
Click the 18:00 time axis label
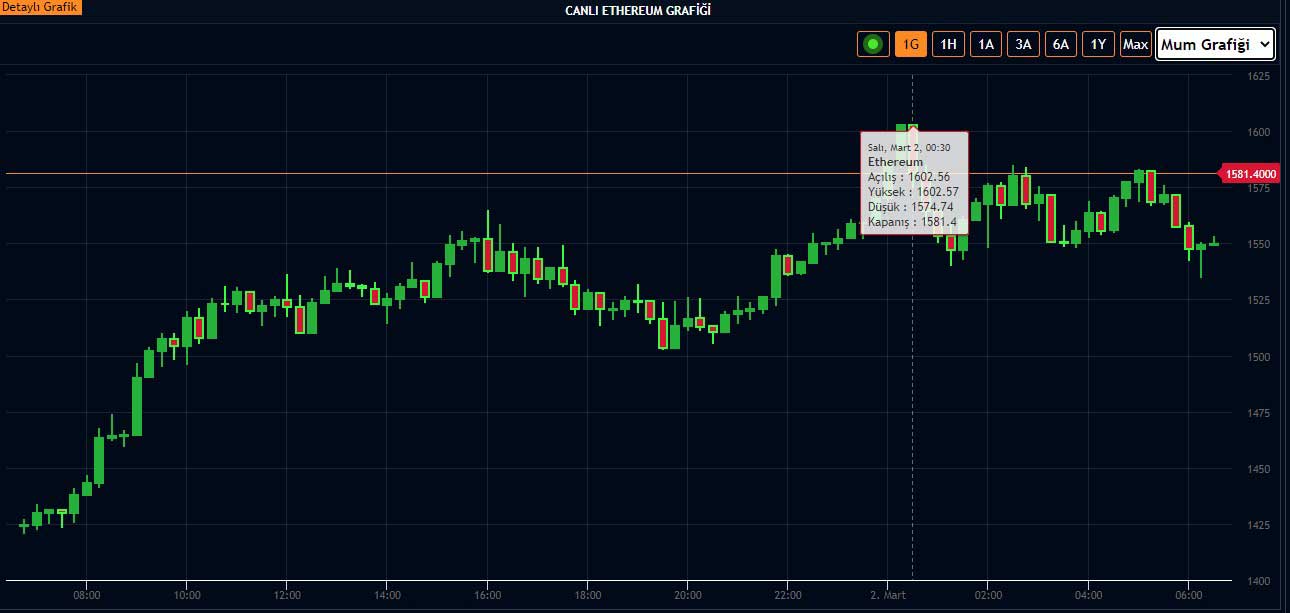pos(588,595)
